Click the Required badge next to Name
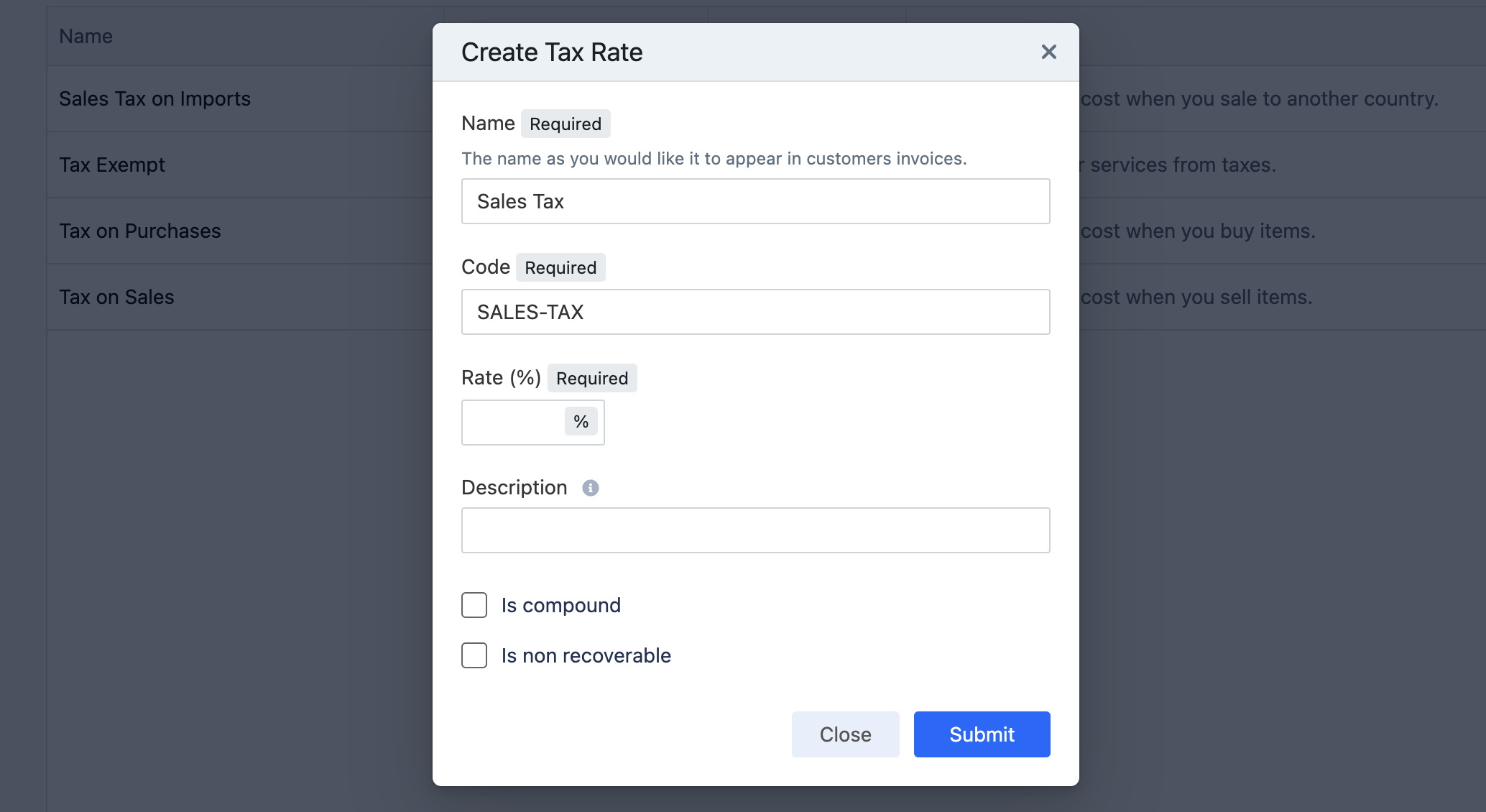The image size is (1486, 812). [566, 124]
